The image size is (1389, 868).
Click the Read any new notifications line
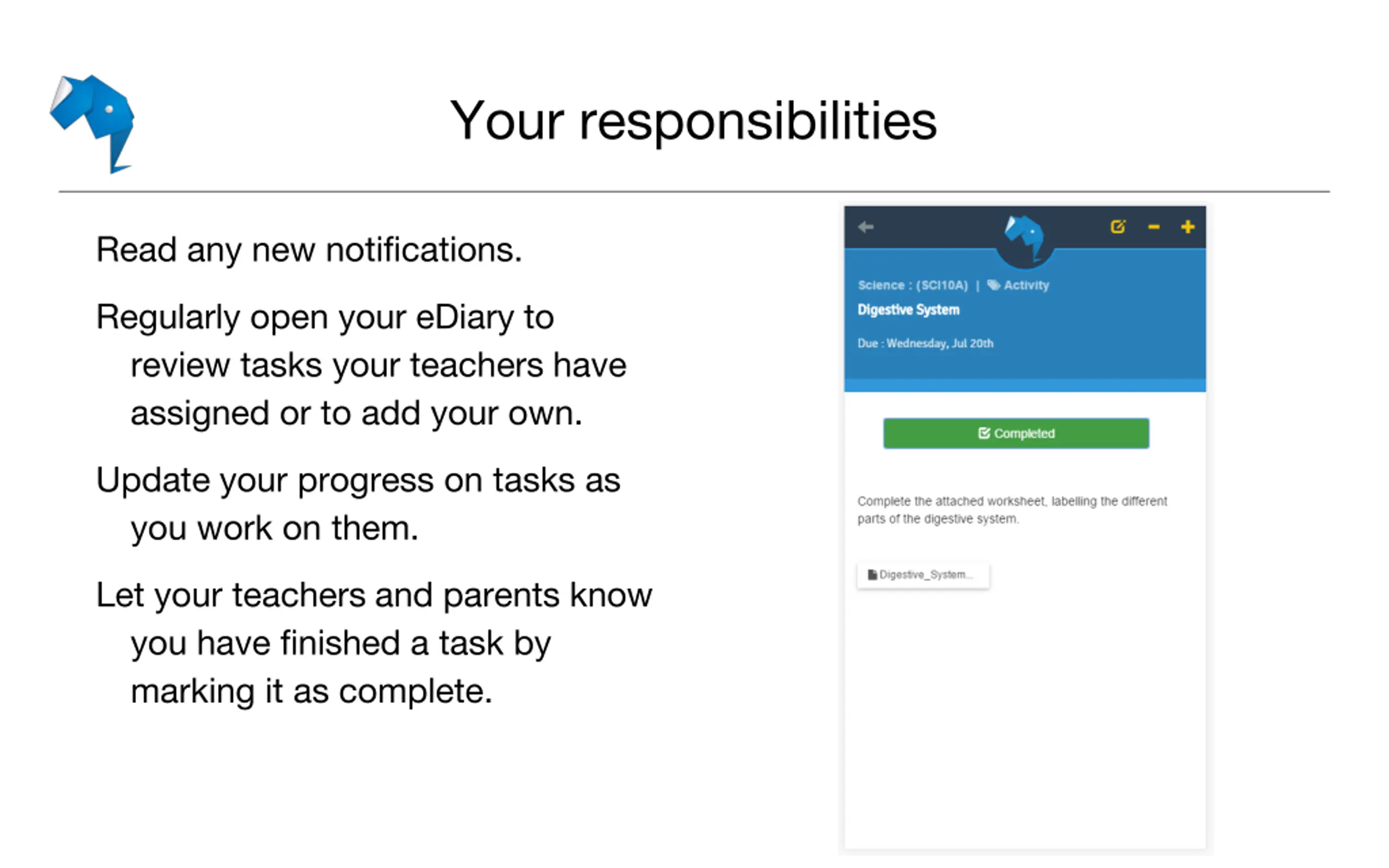(309, 250)
